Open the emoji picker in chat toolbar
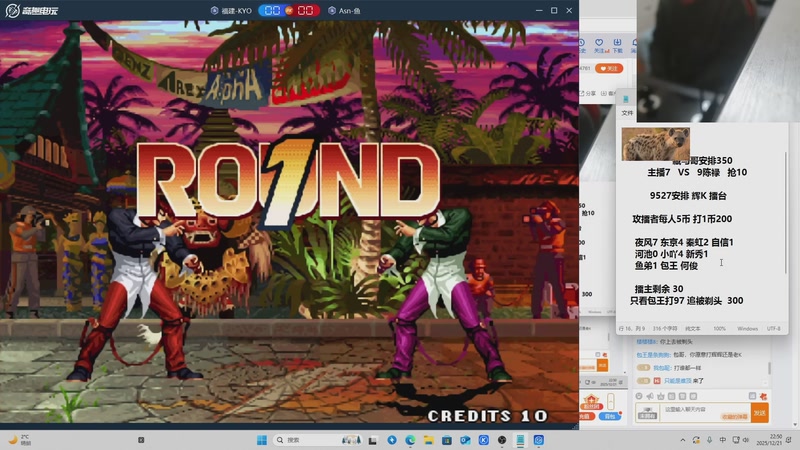The image size is (800, 450). pyautogui.click(x=639, y=396)
